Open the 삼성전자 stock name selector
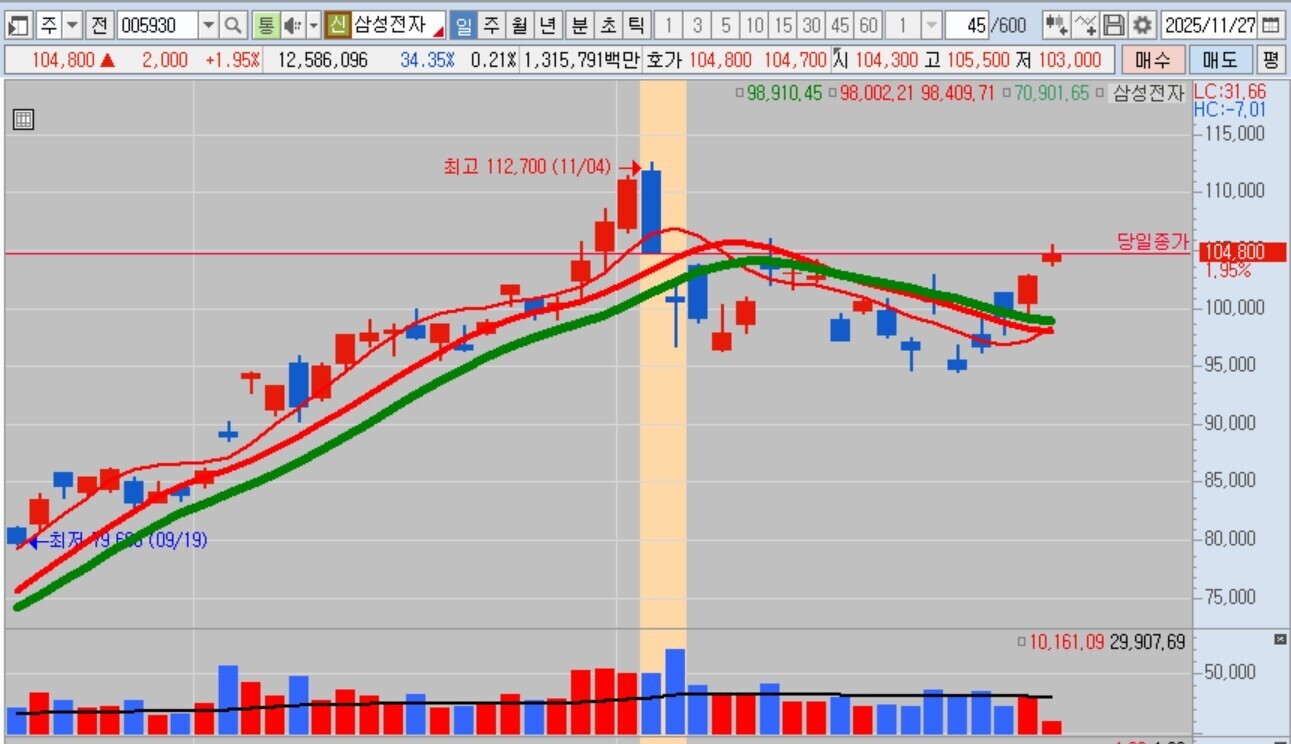The height and width of the screenshot is (744, 1291). 399,25
